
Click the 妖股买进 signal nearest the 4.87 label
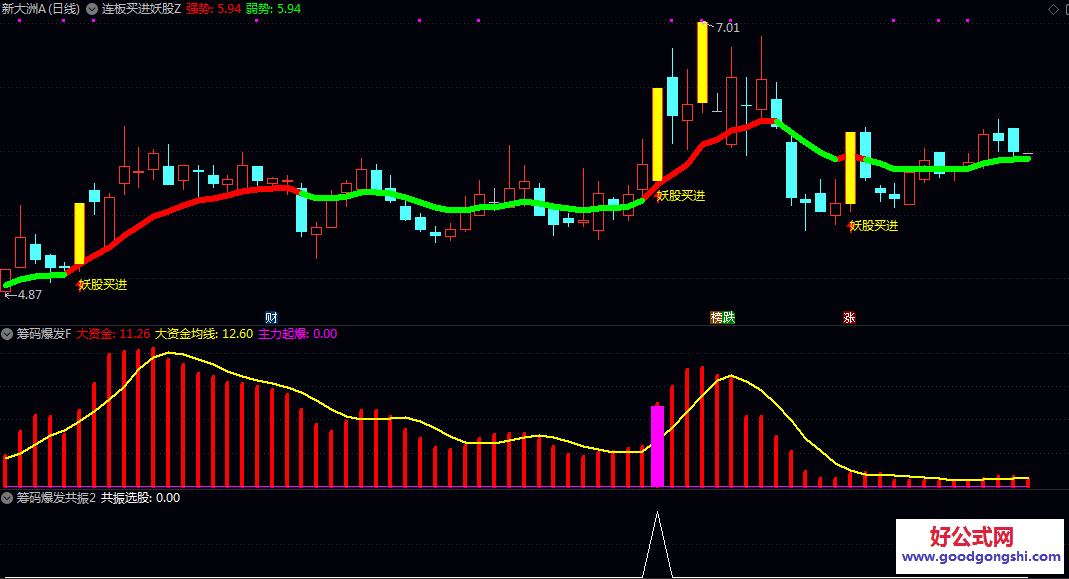(103, 285)
